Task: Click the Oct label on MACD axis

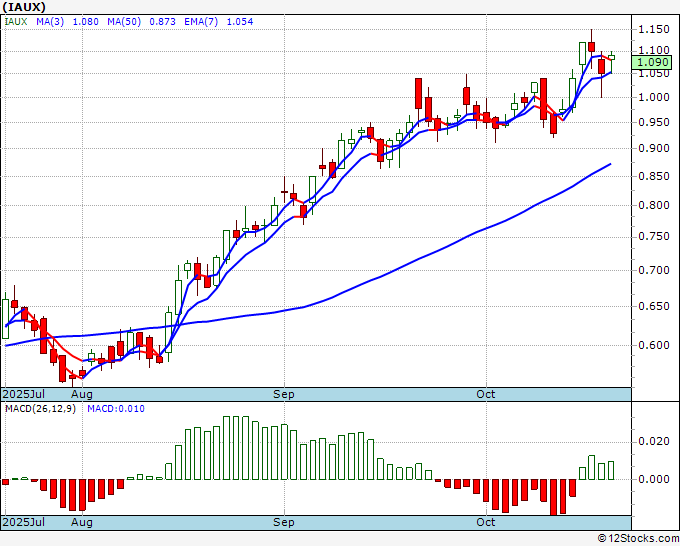Action: coord(486,522)
